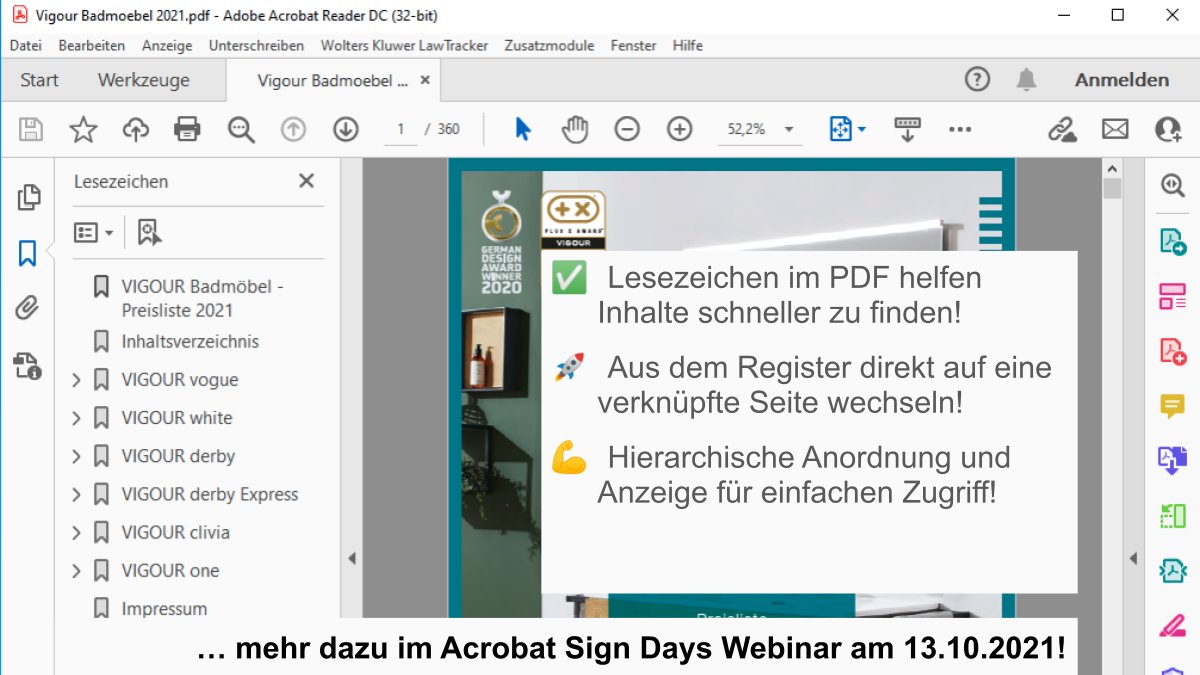This screenshot has width=1200, height=675.
Task: Zoom in with plus button
Action: coord(680,129)
